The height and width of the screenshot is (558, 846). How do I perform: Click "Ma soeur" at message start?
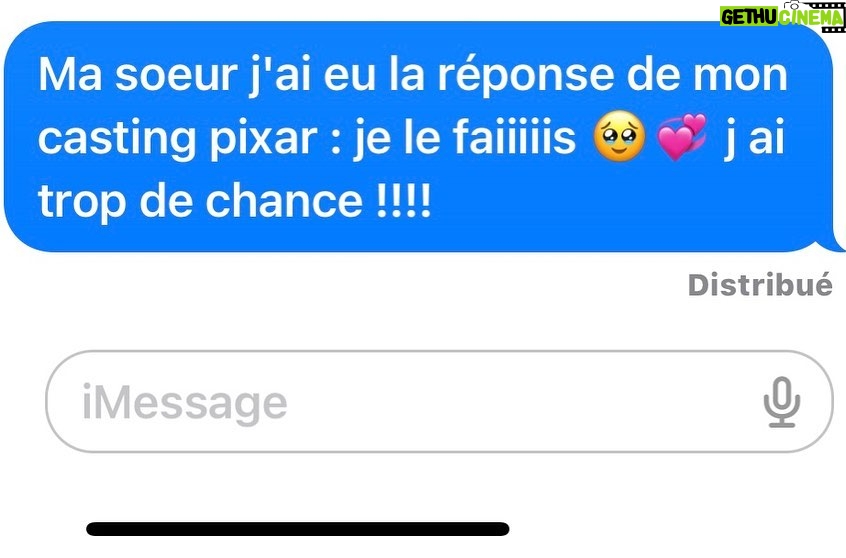pyautogui.click(x=138, y=74)
